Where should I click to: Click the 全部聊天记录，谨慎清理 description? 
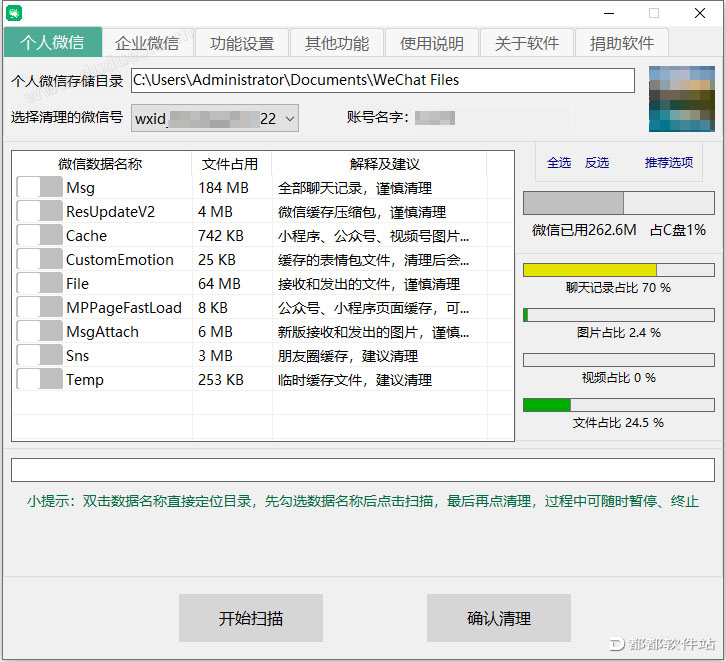(x=355, y=188)
